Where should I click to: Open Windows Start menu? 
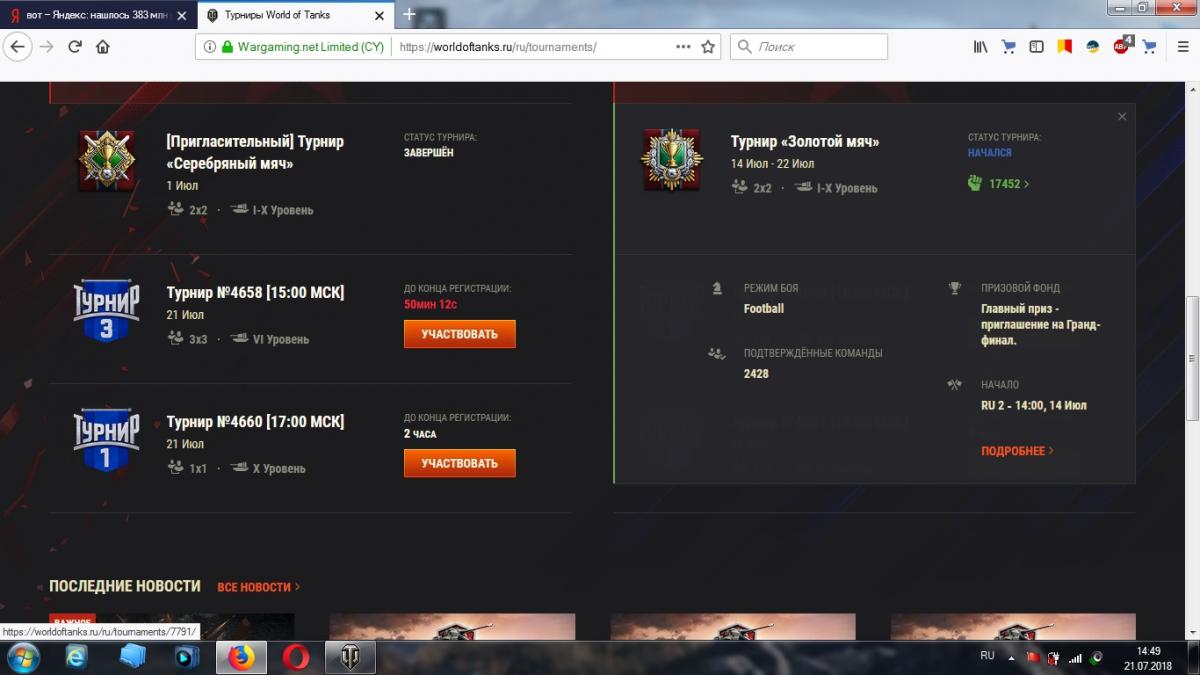[23, 657]
